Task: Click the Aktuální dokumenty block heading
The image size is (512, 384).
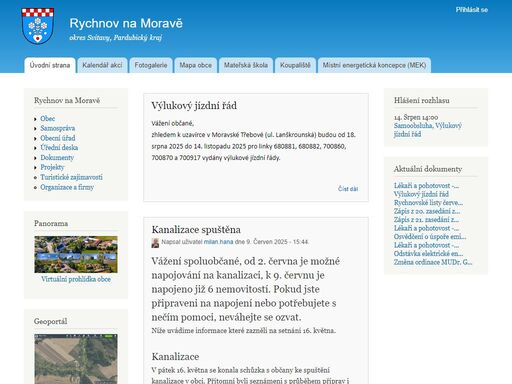Action: tap(428, 169)
